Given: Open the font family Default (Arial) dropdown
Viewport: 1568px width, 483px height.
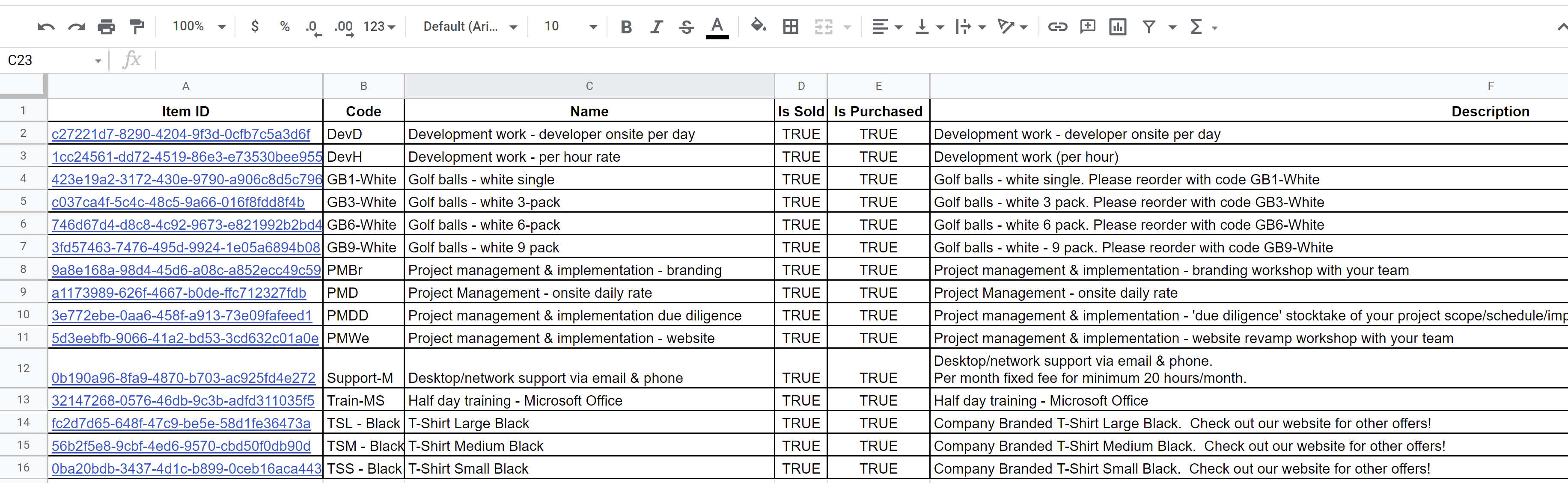Looking at the screenshot, I should click(x=470, y=27).
